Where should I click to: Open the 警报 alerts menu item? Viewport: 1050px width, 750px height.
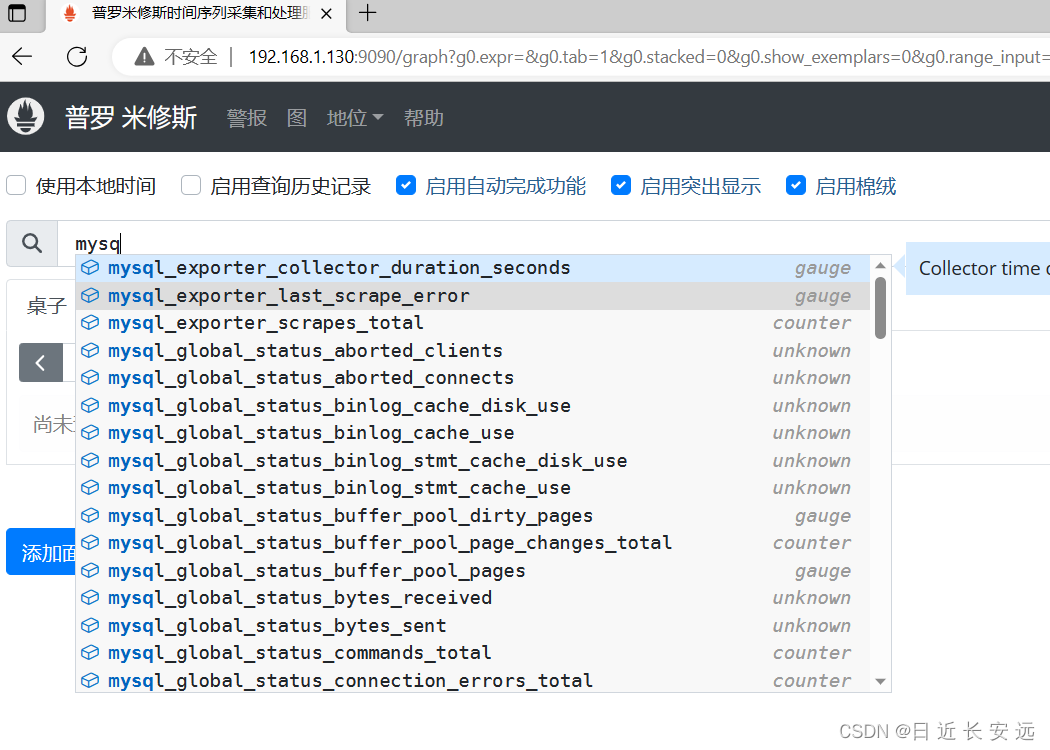(x=246, y=118)
